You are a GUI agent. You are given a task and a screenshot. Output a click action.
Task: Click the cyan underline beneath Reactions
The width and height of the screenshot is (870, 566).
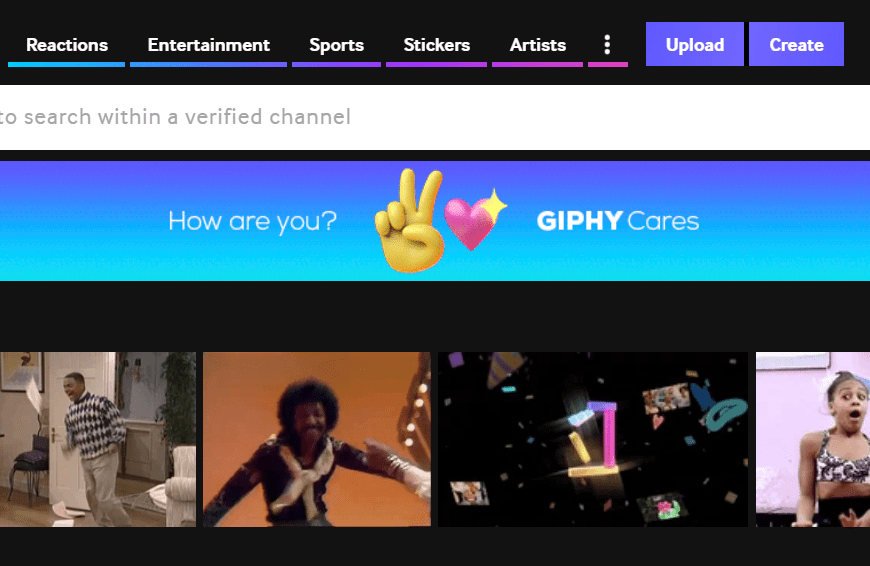point(67,65)
